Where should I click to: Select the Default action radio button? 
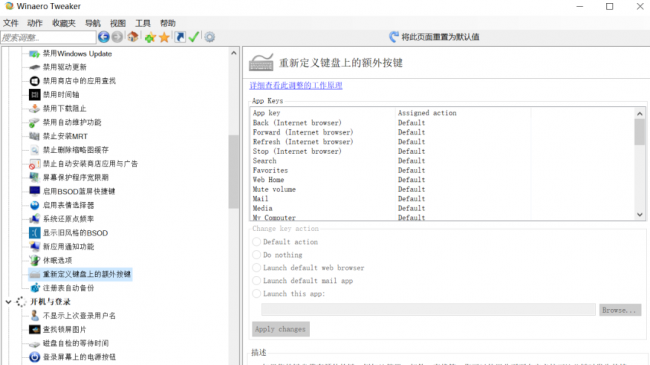coord(257,242)
